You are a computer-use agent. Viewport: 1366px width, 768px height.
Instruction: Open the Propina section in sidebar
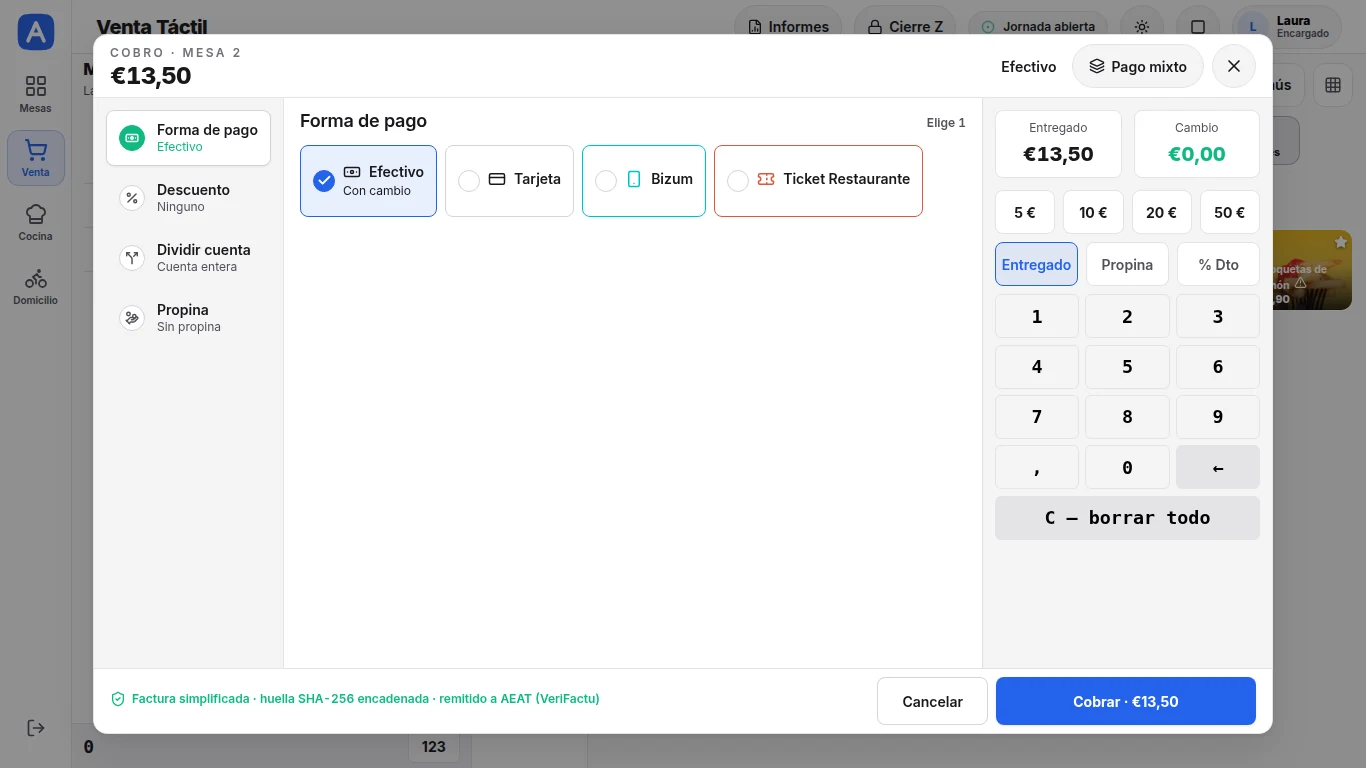pyautogui.click(x=188, y=318)
